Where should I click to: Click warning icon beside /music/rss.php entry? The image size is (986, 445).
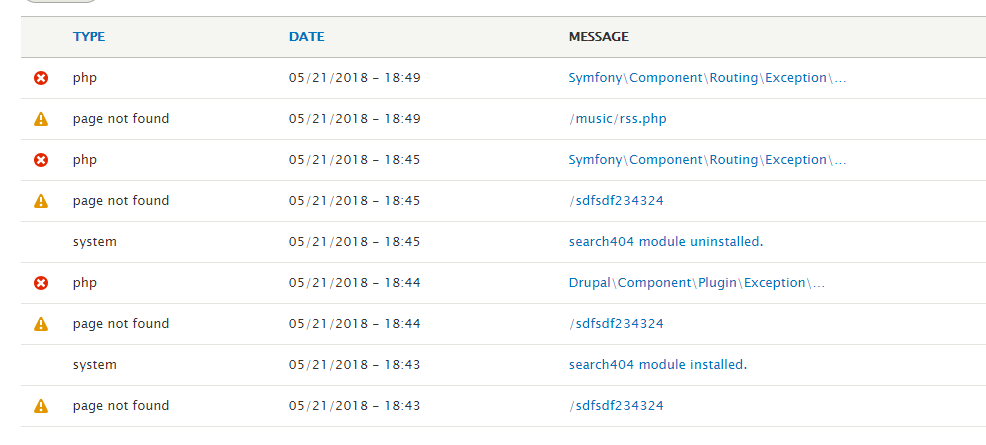coord(41,119)
